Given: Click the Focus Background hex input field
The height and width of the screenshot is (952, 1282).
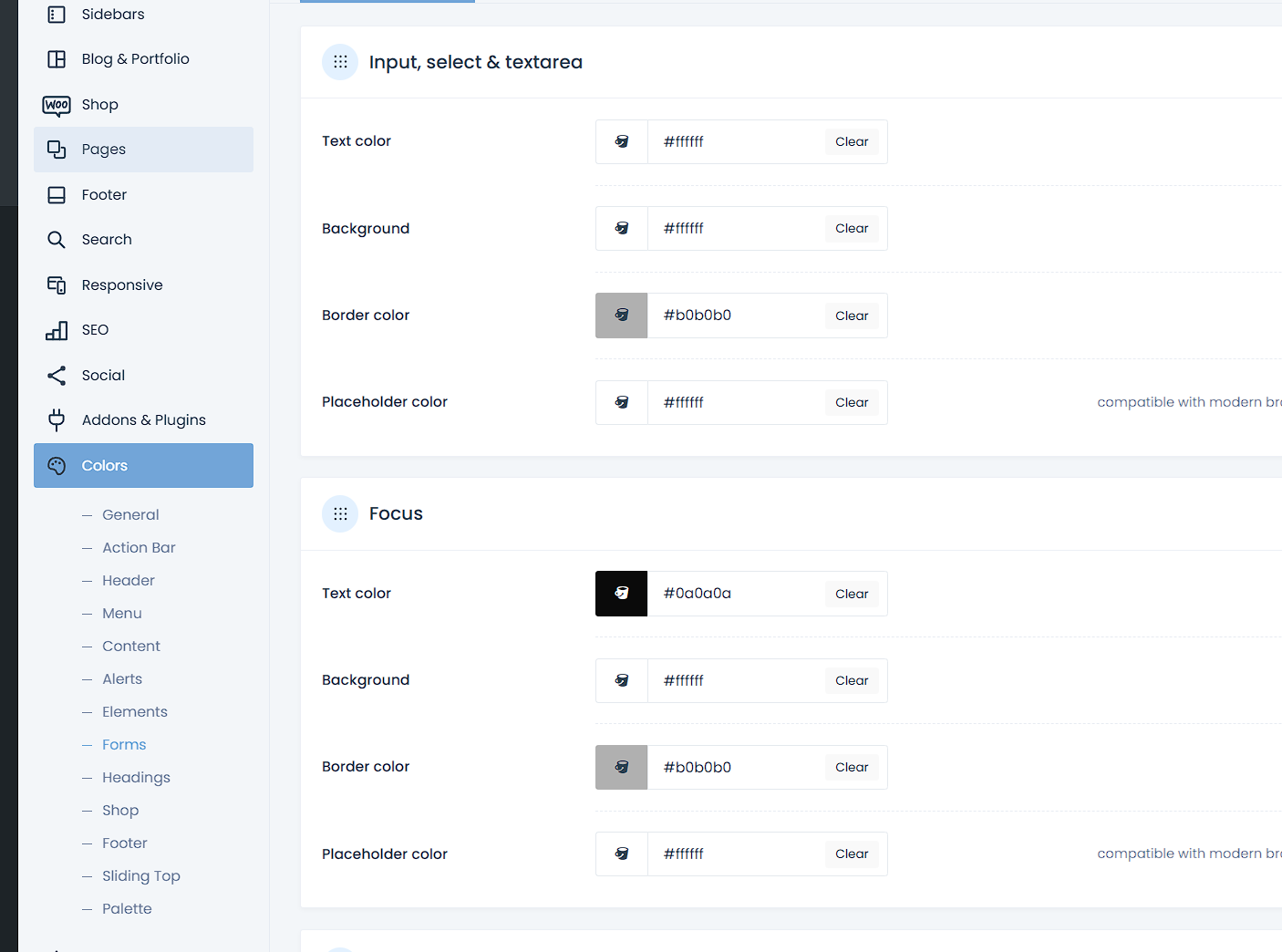Looking at the screenshot, I should tap(735, 680).
